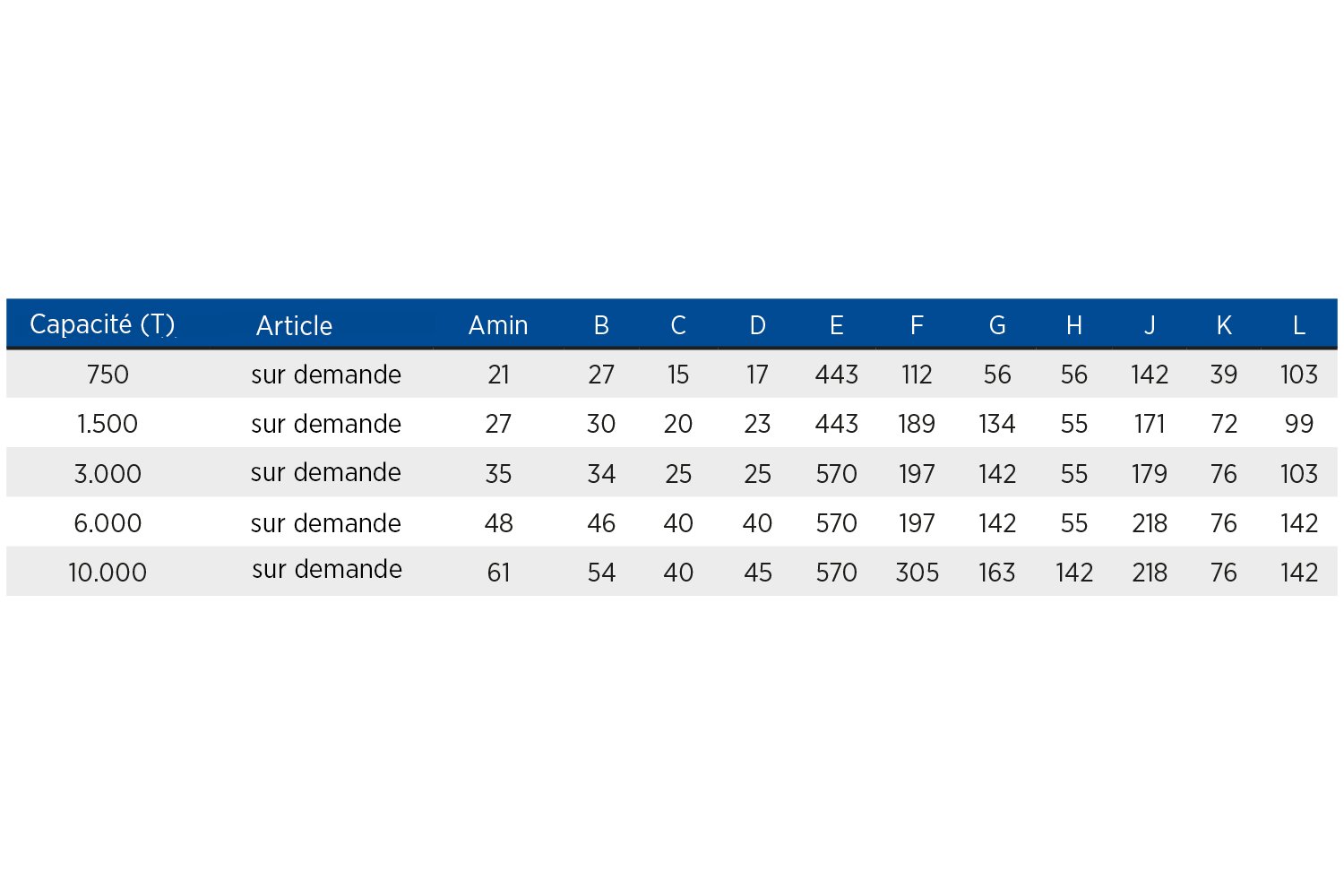Click value 189 in column F

[917, 424]
